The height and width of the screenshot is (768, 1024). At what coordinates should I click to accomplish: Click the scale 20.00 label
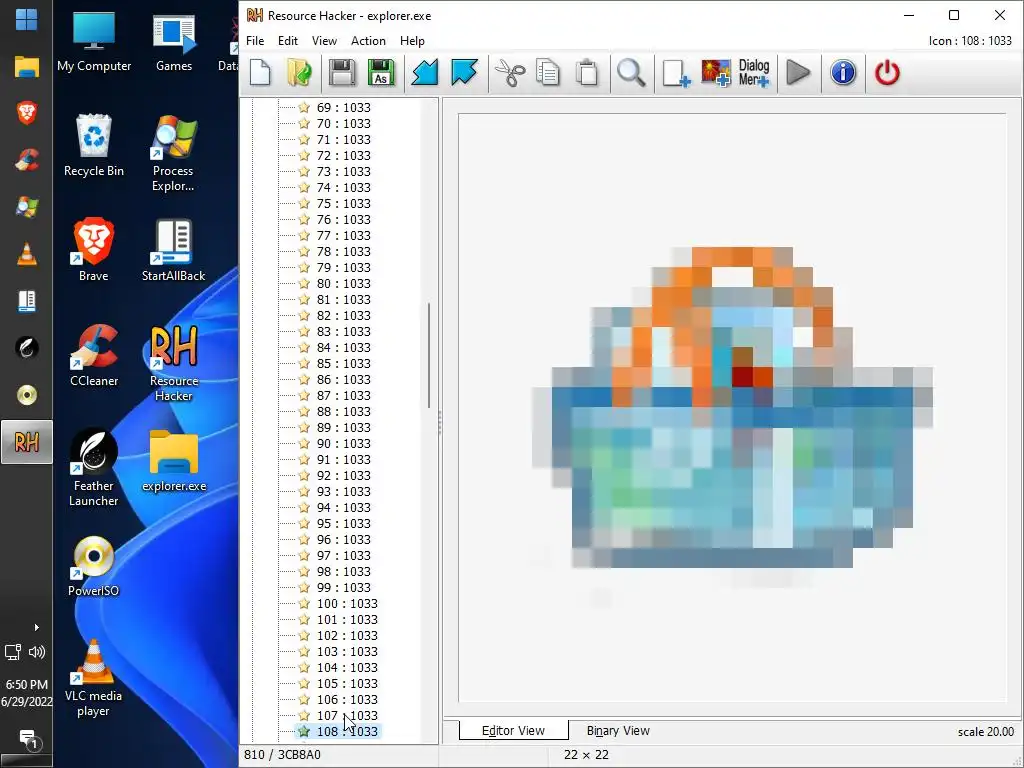(x=985, y=731)
